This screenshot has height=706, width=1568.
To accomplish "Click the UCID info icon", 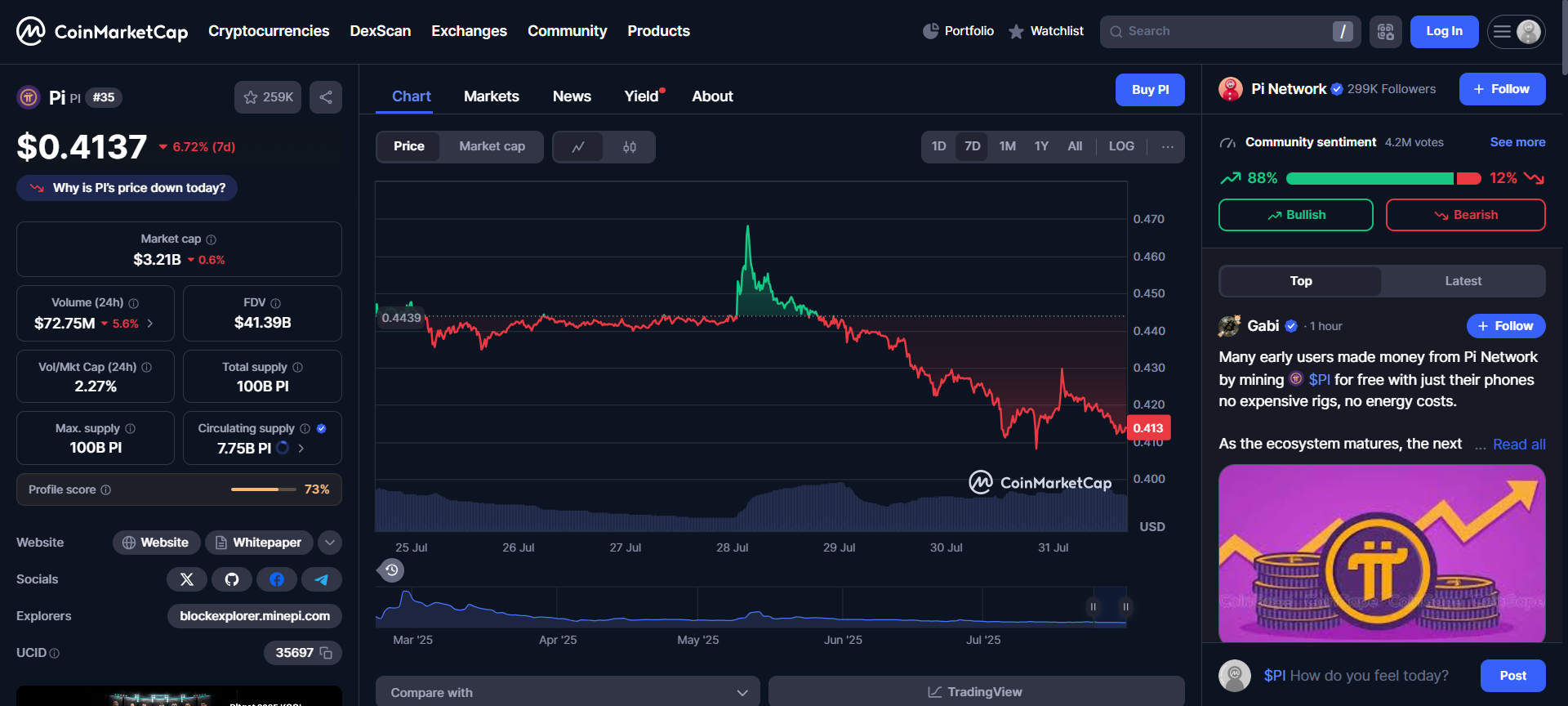I will pyautogui.click(x=55, y=654).
